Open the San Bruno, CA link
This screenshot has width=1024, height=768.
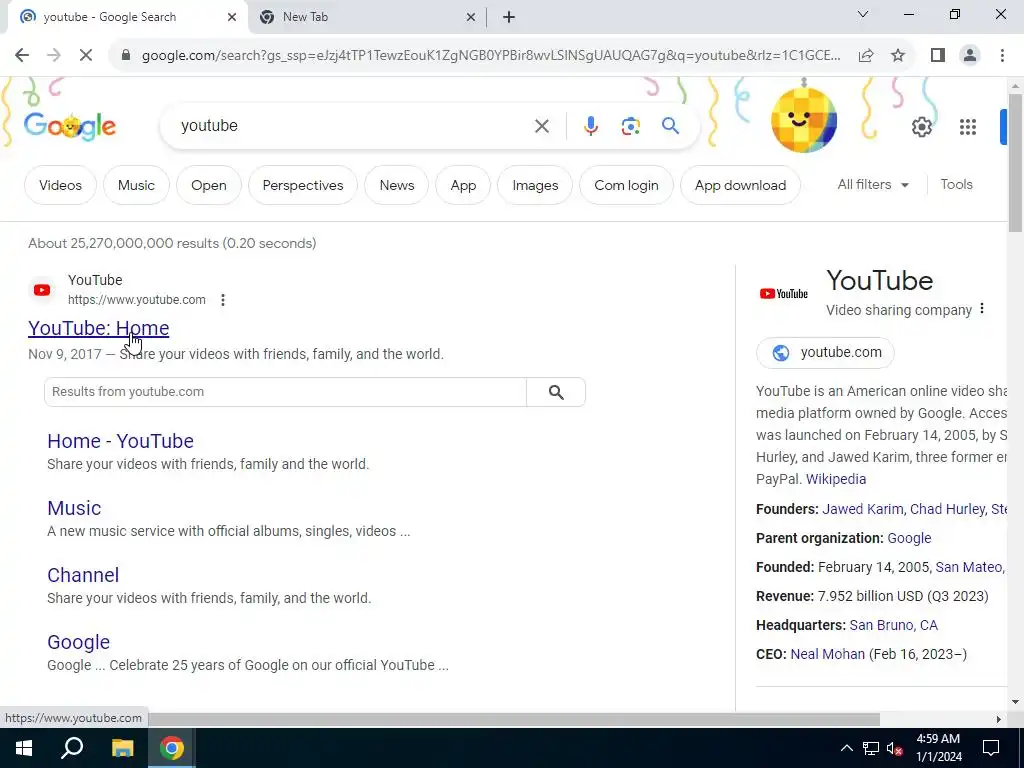(x=893, y=626)
